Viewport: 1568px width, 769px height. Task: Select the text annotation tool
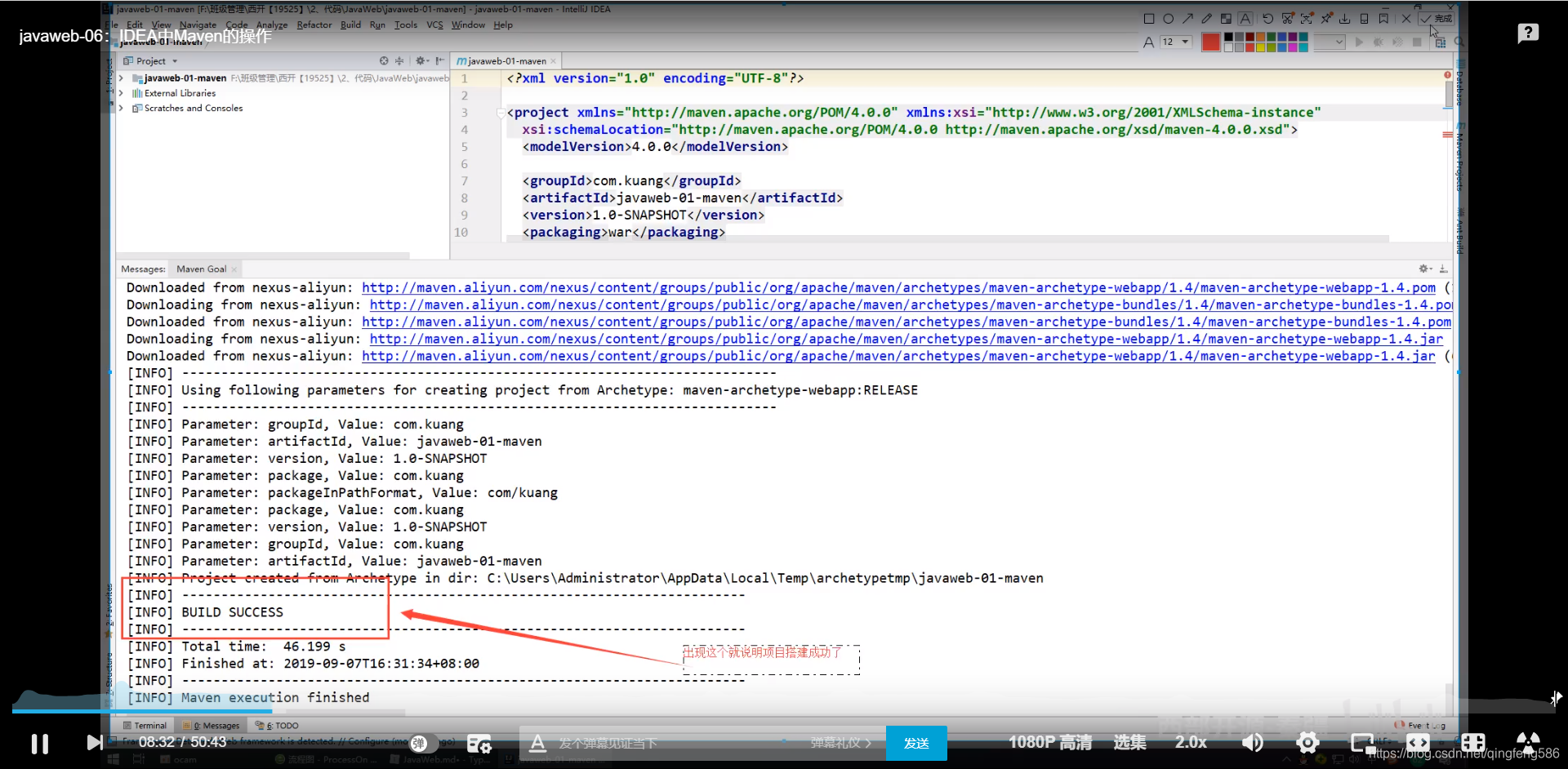point(1245,19)
